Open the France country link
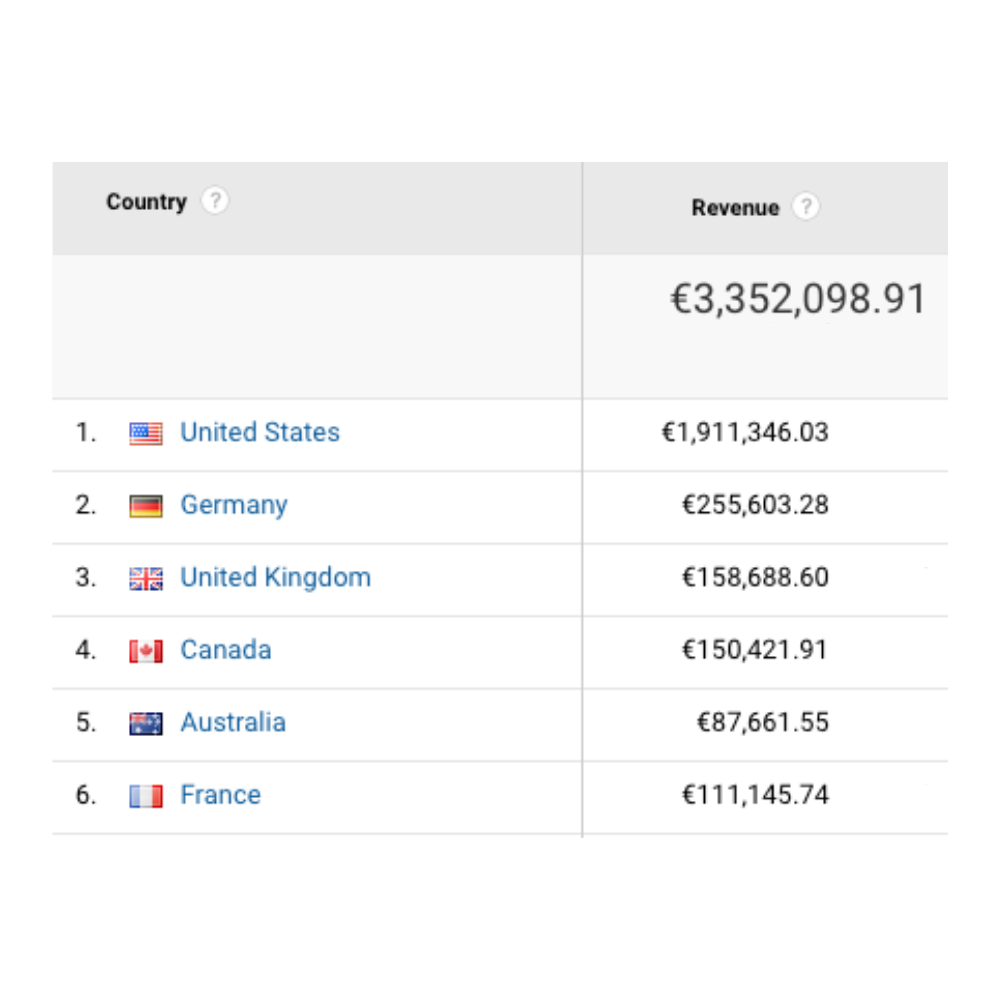Image resolution: width=1000 pixels, height=1000 pixels. pos(221,795)
